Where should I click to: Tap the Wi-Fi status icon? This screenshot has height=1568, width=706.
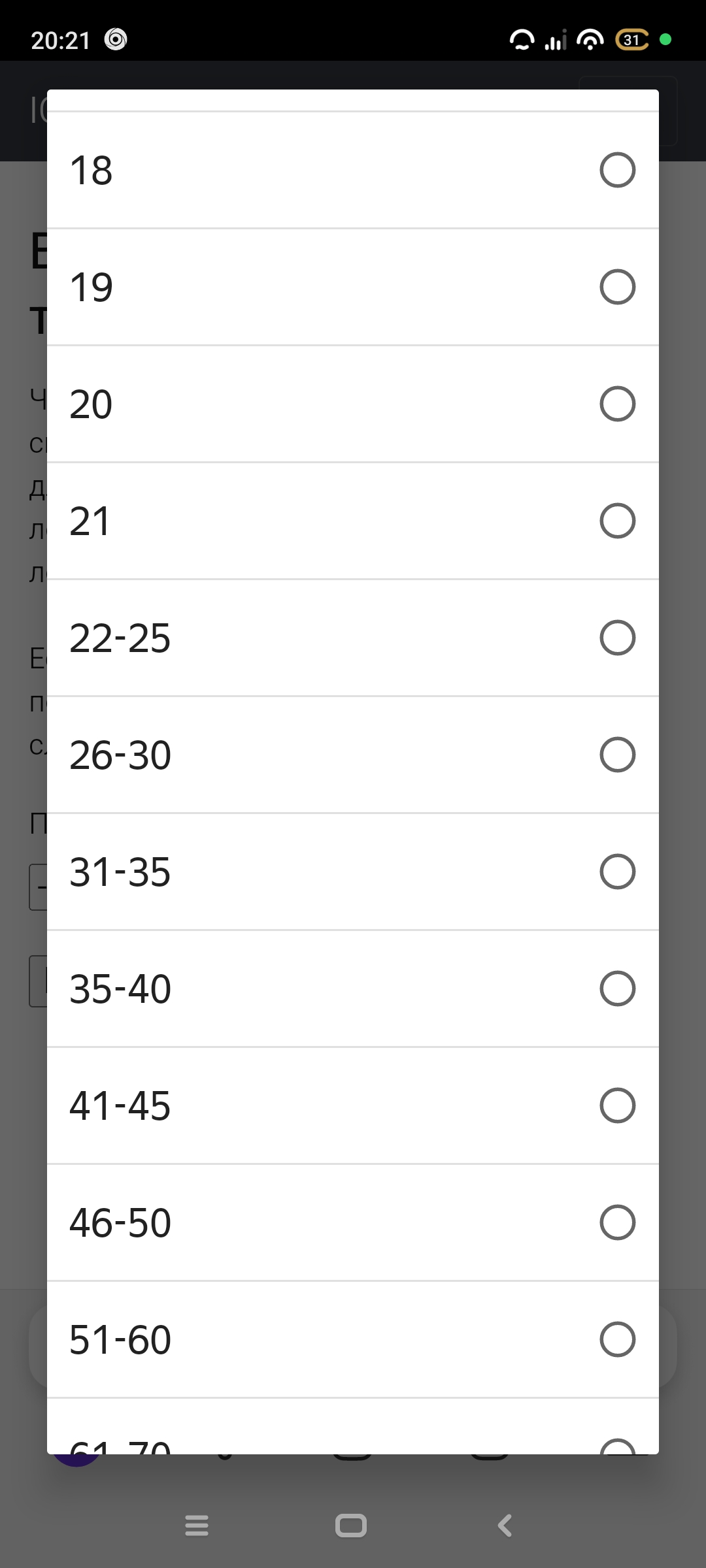tap(590, 40)
